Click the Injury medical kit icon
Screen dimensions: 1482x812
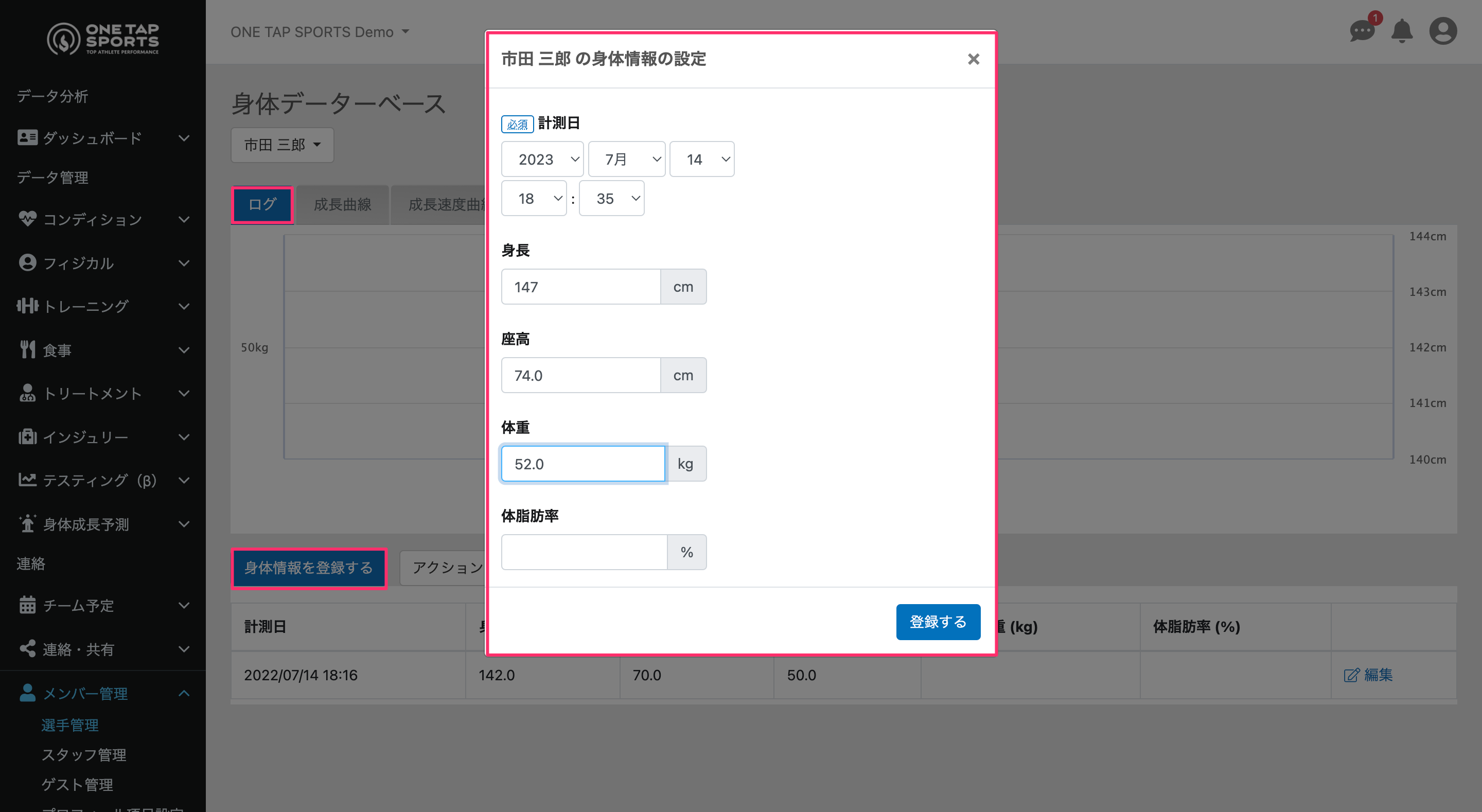click(27, 437)
